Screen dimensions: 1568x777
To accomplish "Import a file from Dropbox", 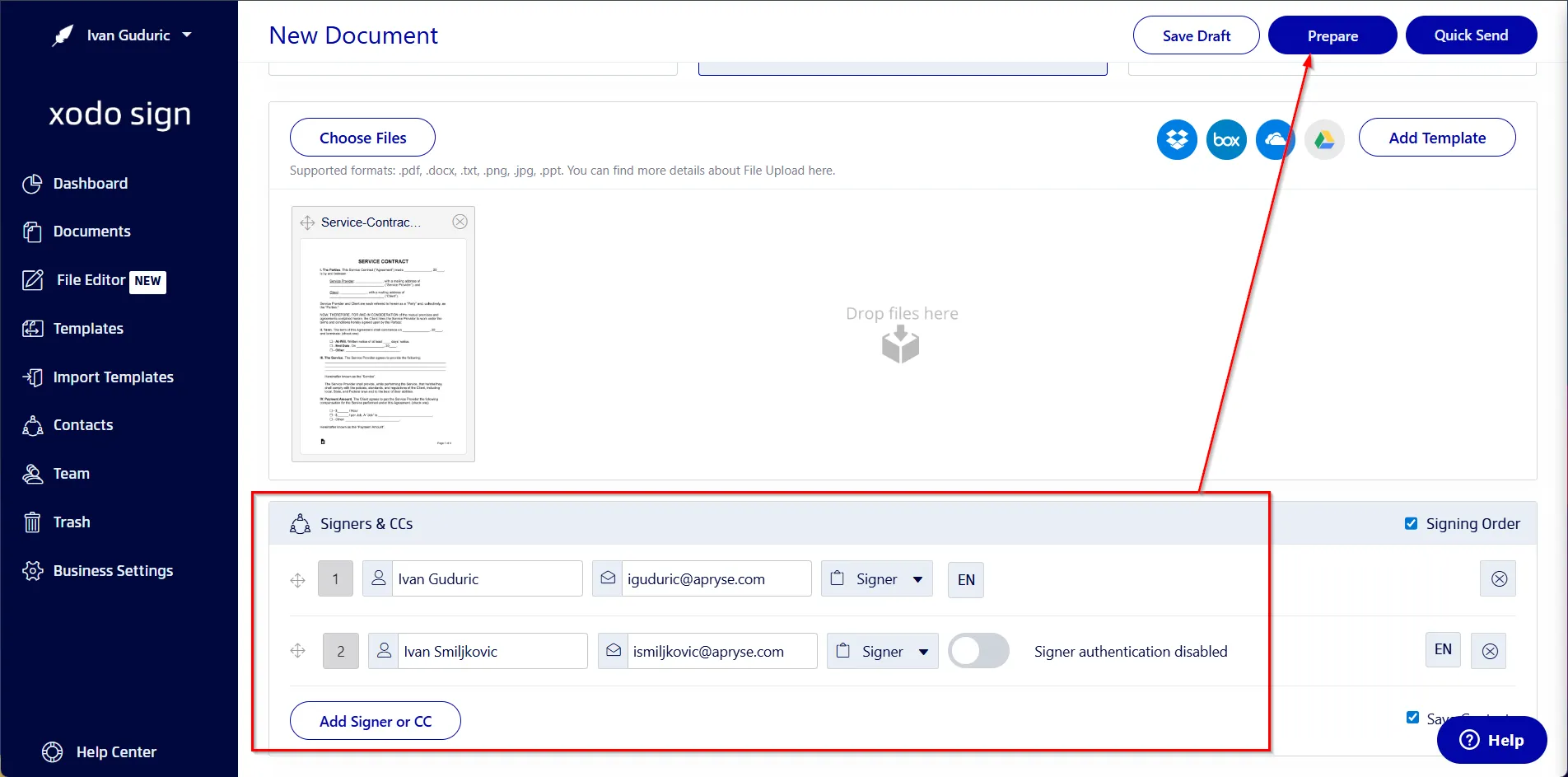I will [1177, 139].
